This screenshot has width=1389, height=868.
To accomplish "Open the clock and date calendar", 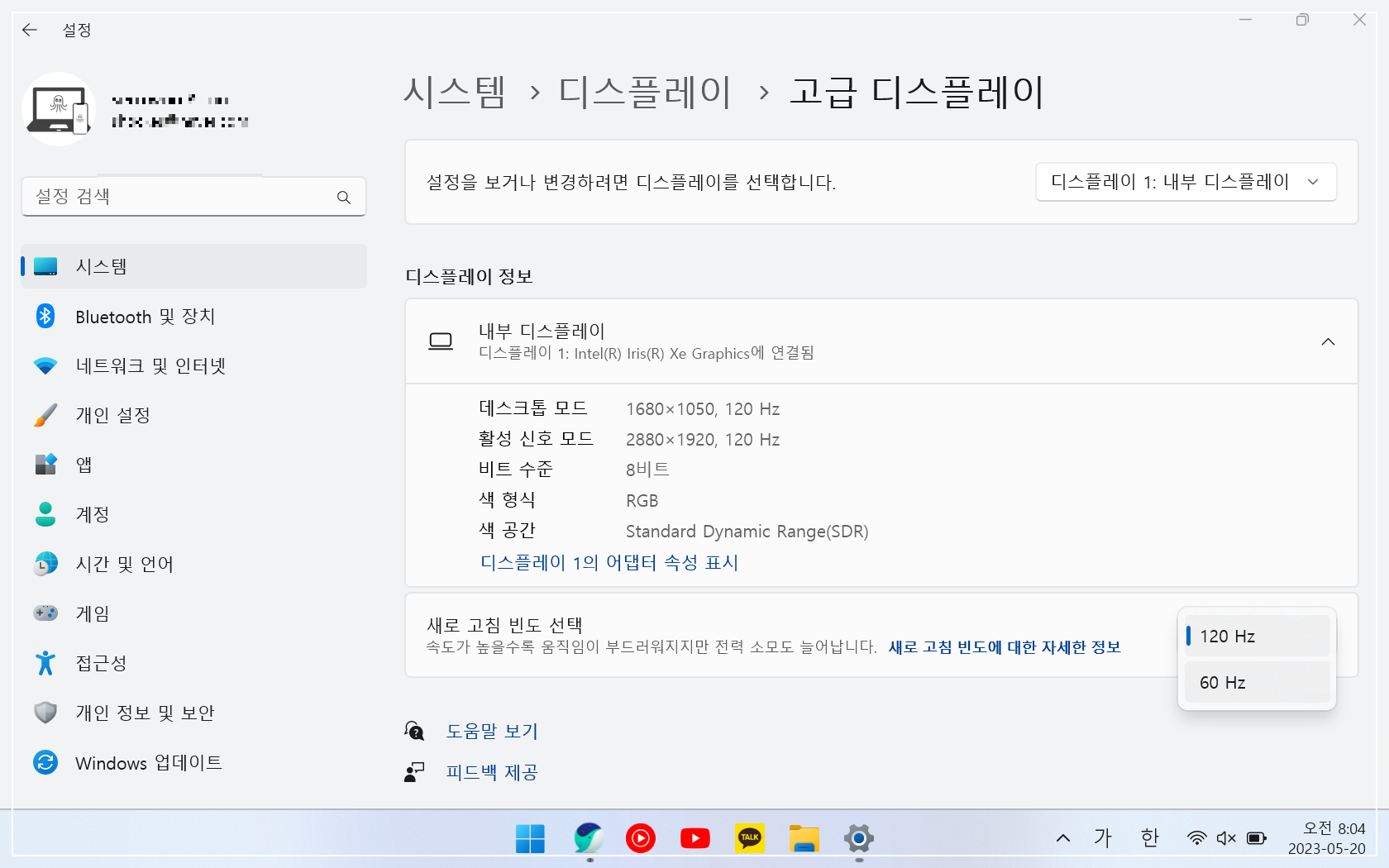I will (1327, 838).
